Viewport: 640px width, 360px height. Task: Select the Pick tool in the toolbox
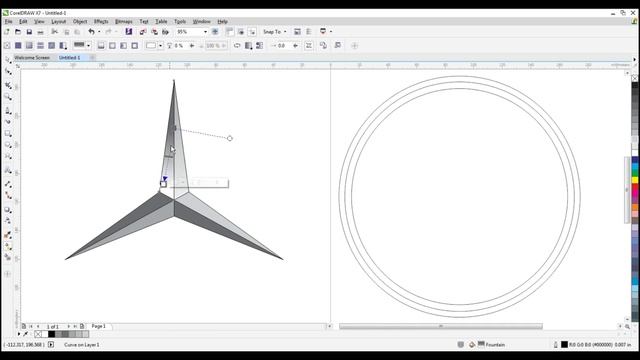pos(8,60)
